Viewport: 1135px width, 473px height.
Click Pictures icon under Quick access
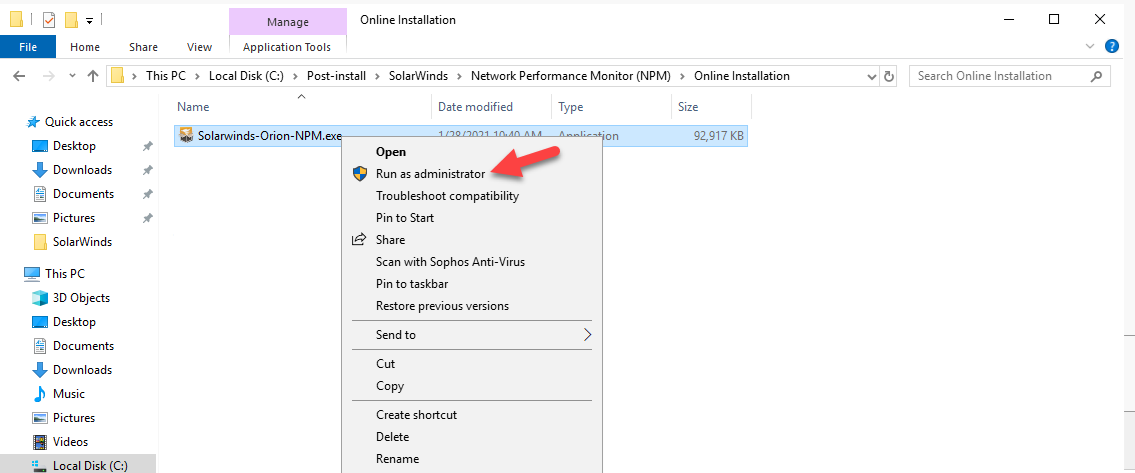[x=41, y=218]
